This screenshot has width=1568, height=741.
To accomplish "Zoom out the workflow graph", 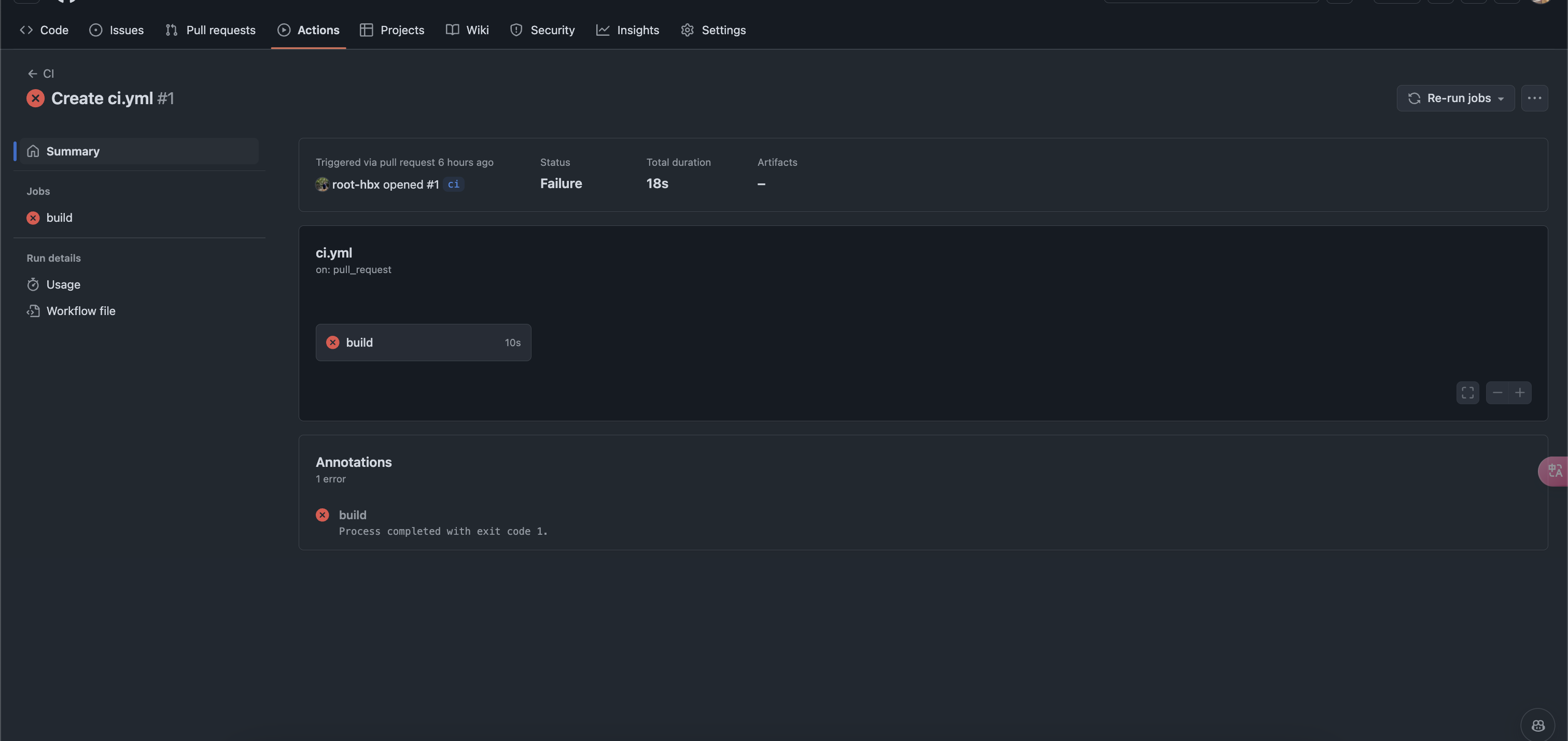I will point(1497,392).
